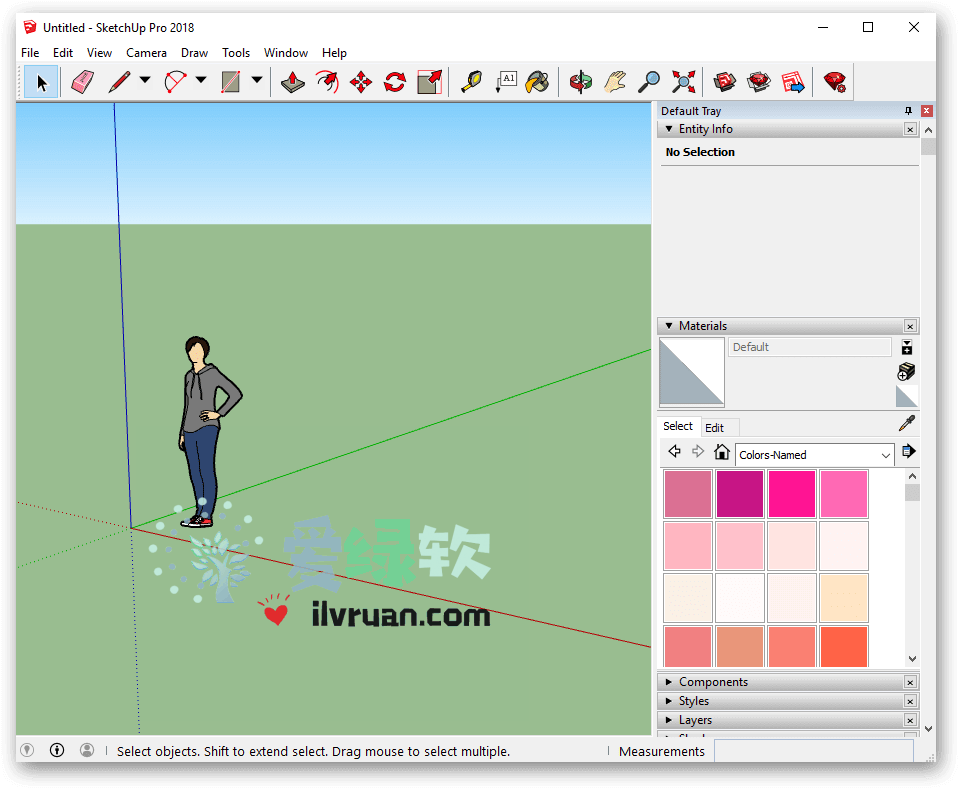Open the materials Details menu arrow
958x788 pixels.
909,451
